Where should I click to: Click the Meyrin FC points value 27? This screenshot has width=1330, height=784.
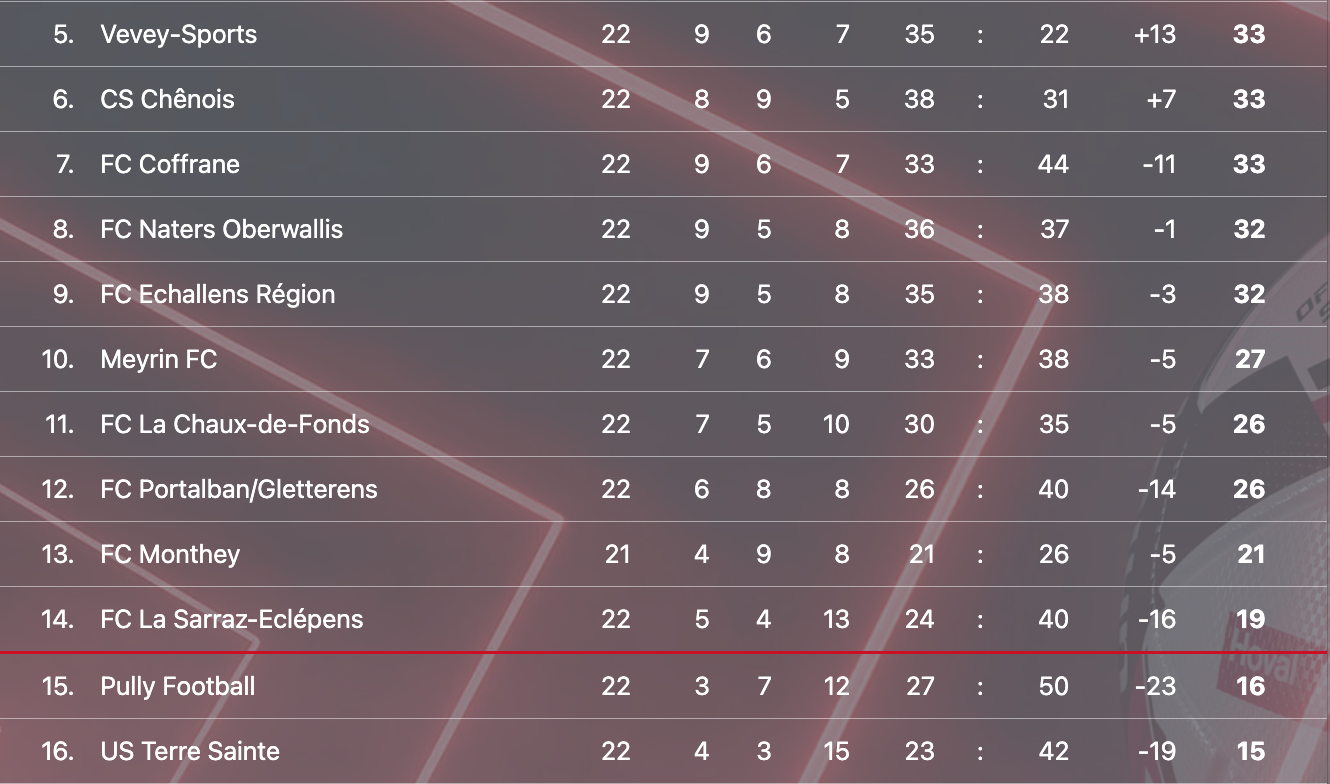(x=1249, y=359)
